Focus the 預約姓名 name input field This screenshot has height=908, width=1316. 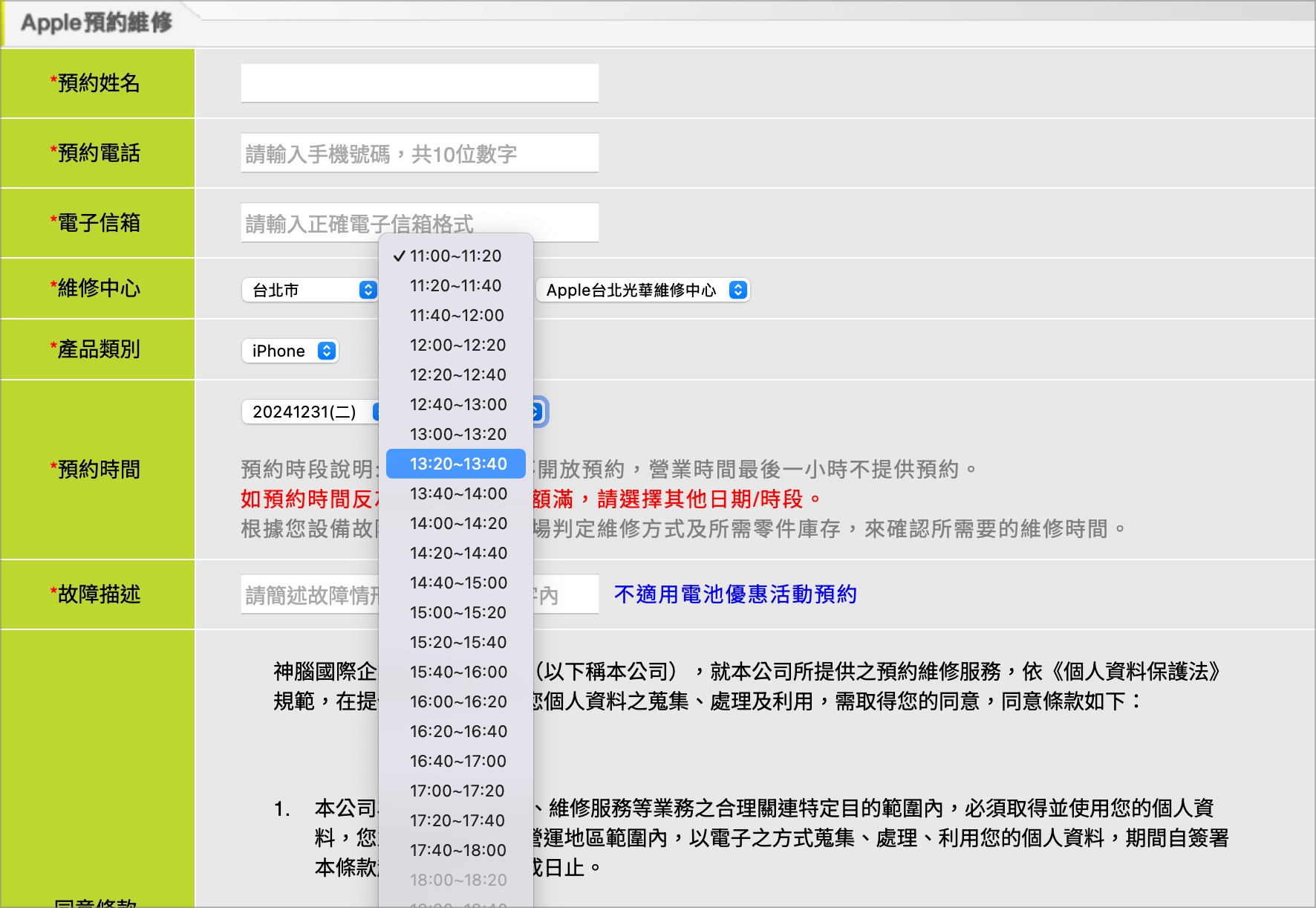point(420,82)
